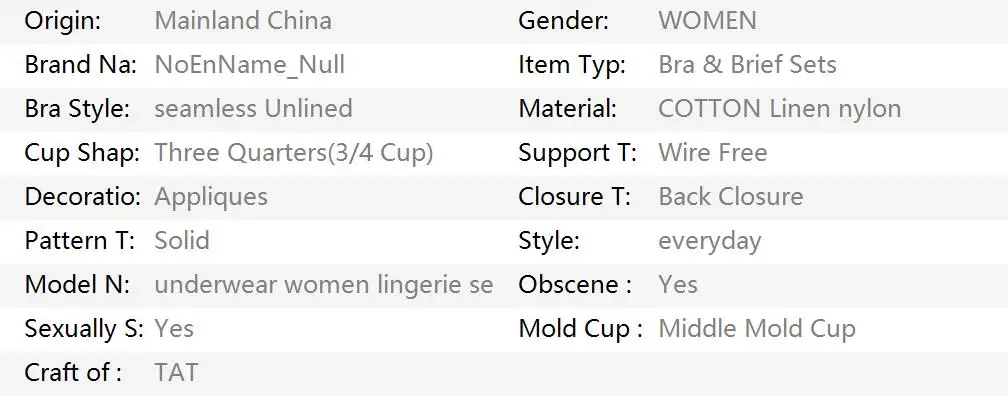Click the WOMEN gender value

[x=707, y=21]
